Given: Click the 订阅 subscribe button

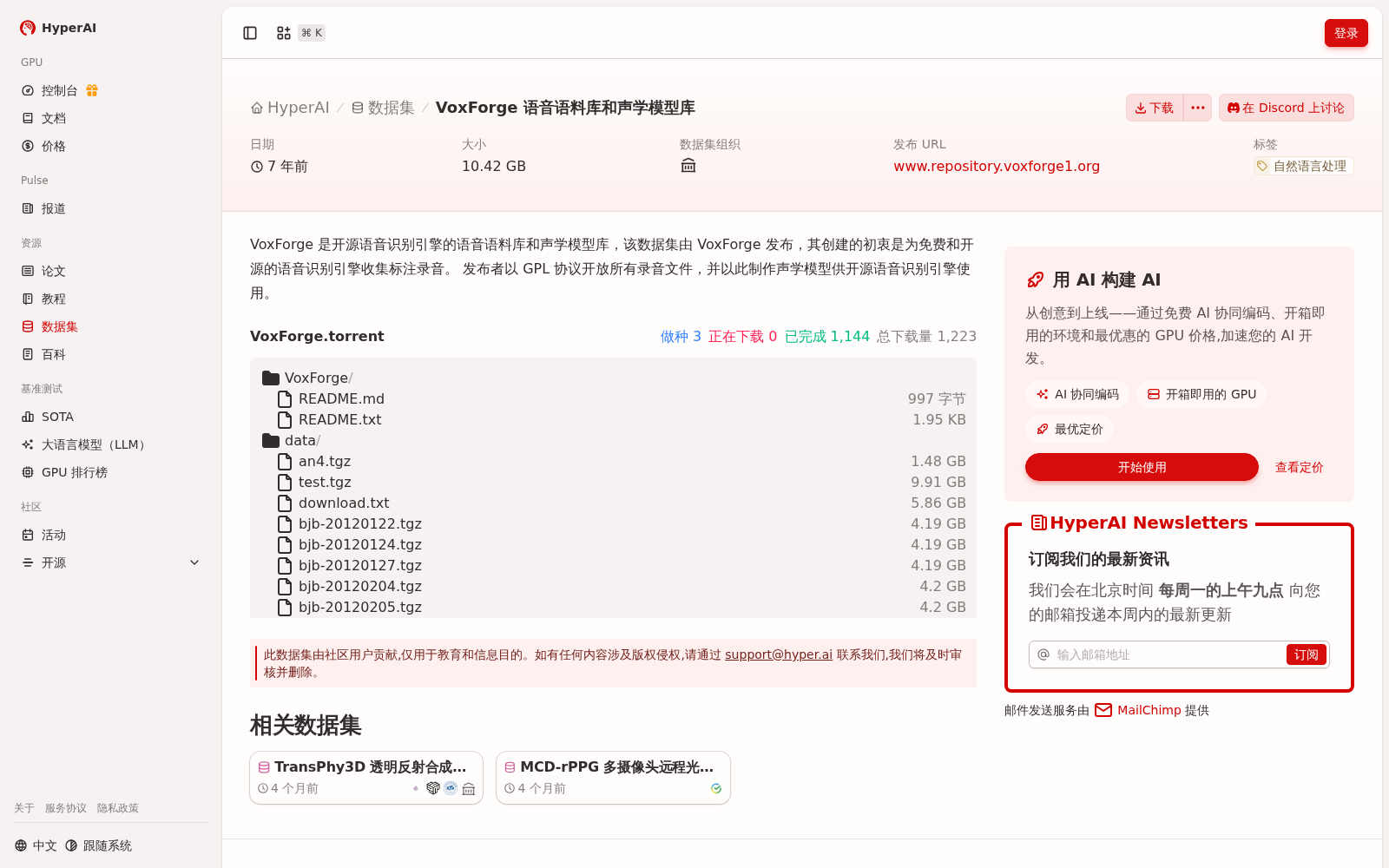Looking at the screenshot, I should pyautogui.click(x=1307, y=654).
